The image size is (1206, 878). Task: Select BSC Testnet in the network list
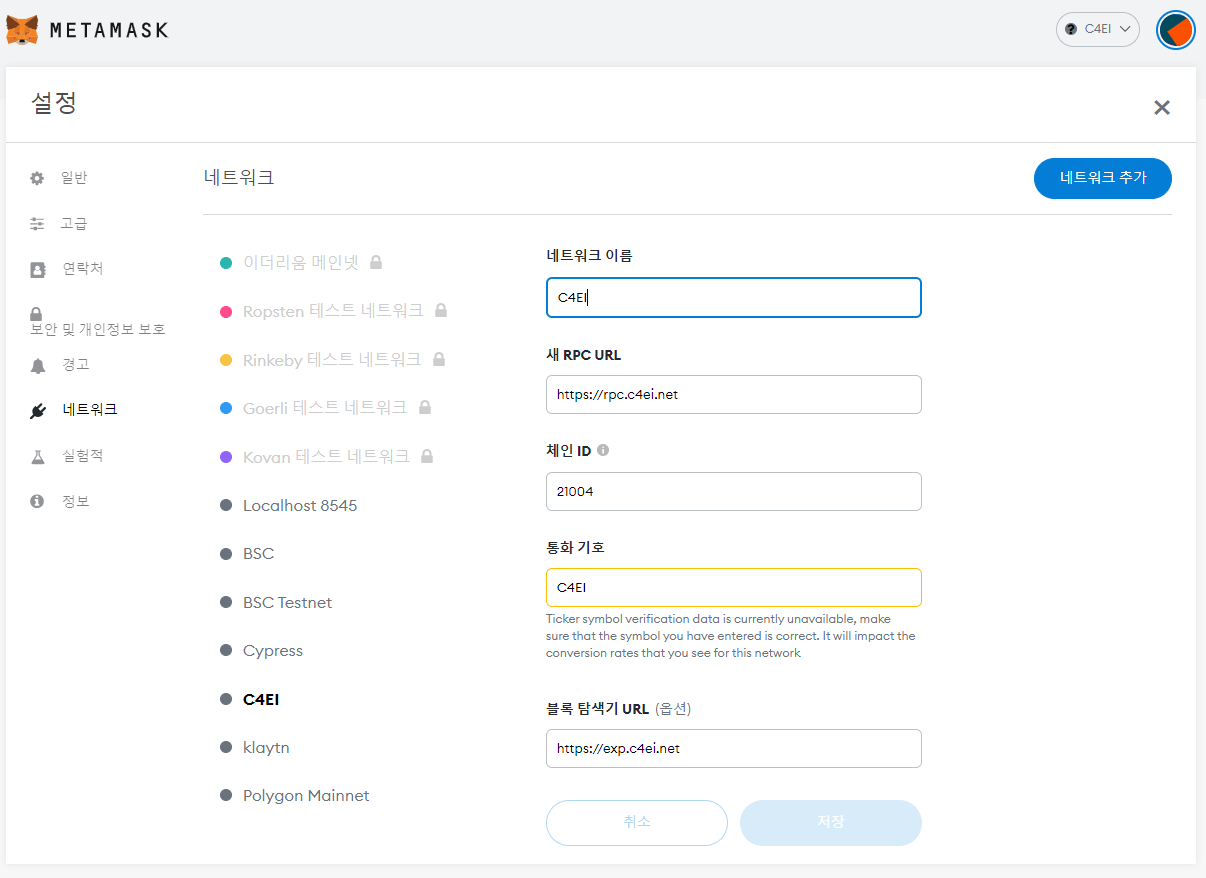click(x=287, y=602)
